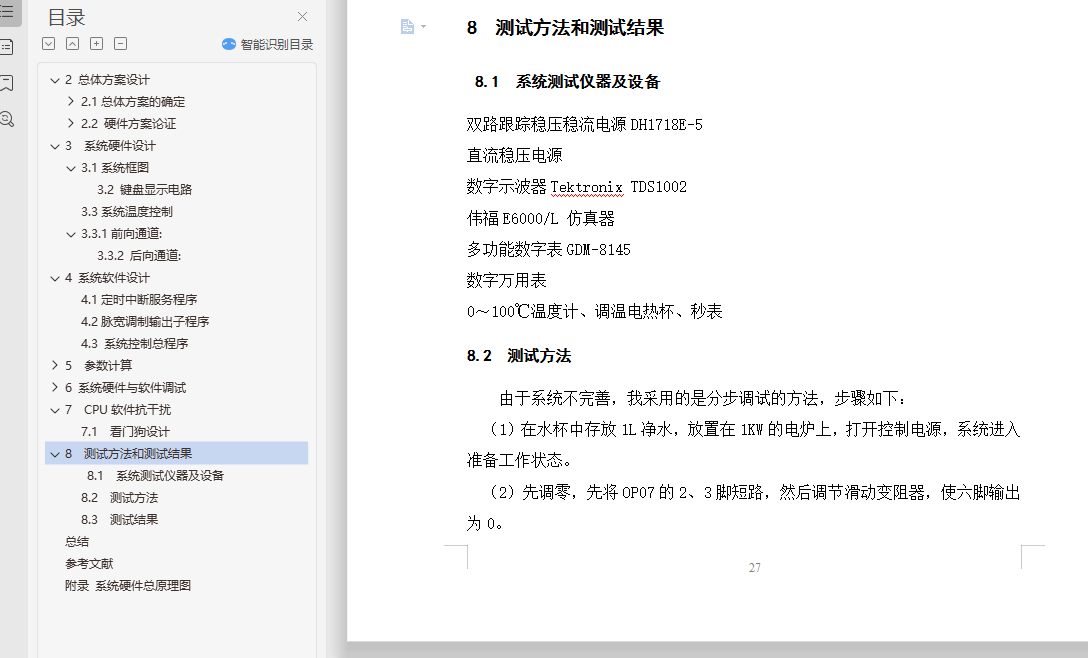
Task: Go to 4.3 系统控制总程序
Action: 135,344
